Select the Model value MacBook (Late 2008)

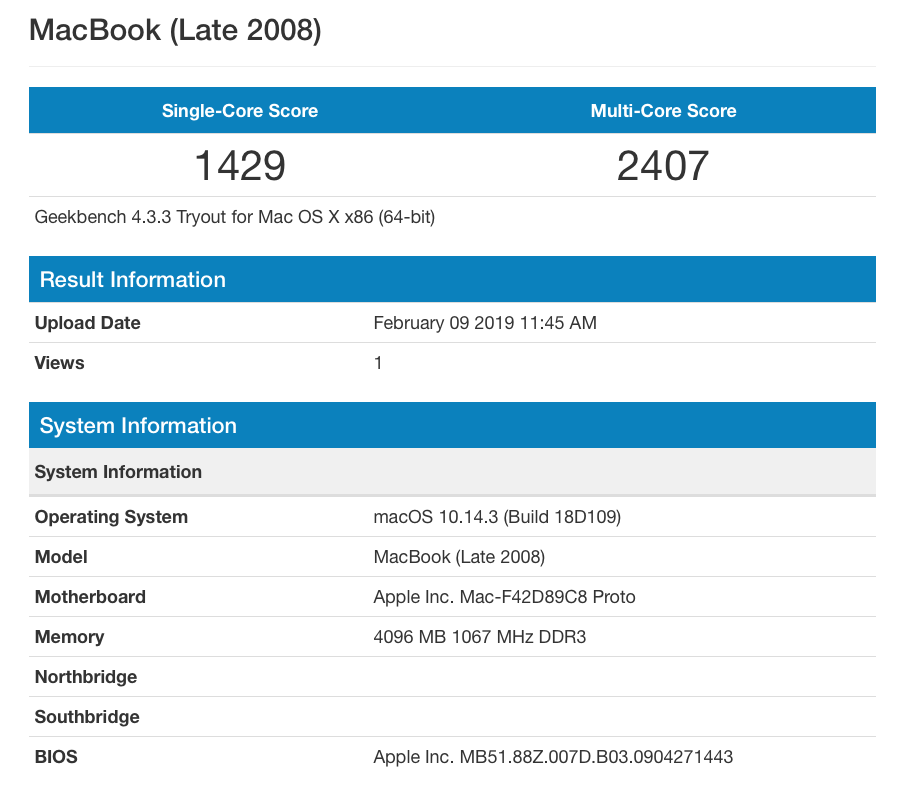459,556
